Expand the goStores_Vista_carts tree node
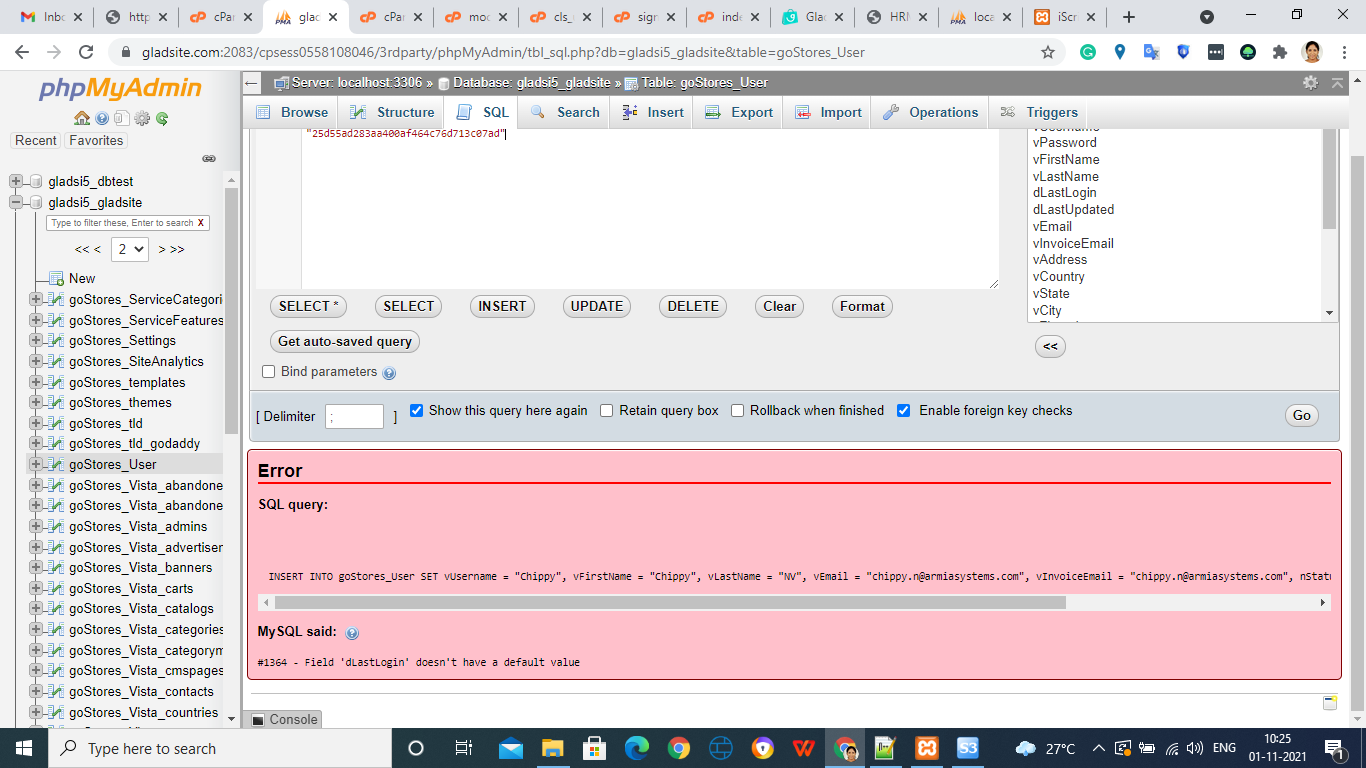 36,589
